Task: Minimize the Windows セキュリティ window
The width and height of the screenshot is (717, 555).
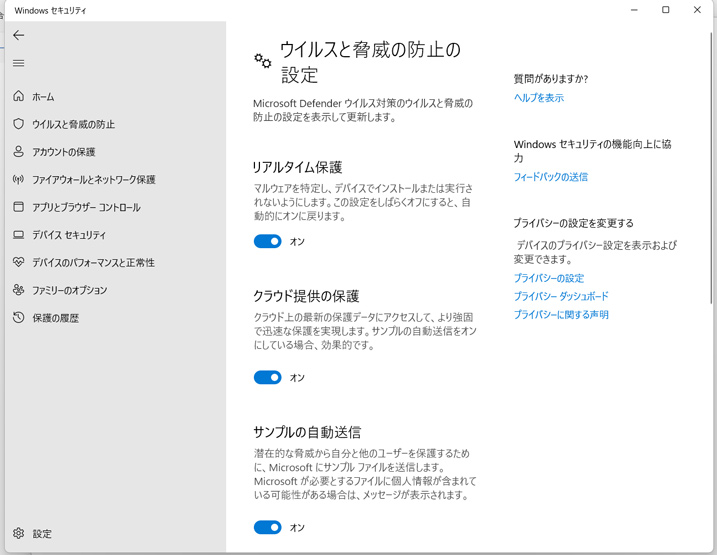Action: coord(634,10)
